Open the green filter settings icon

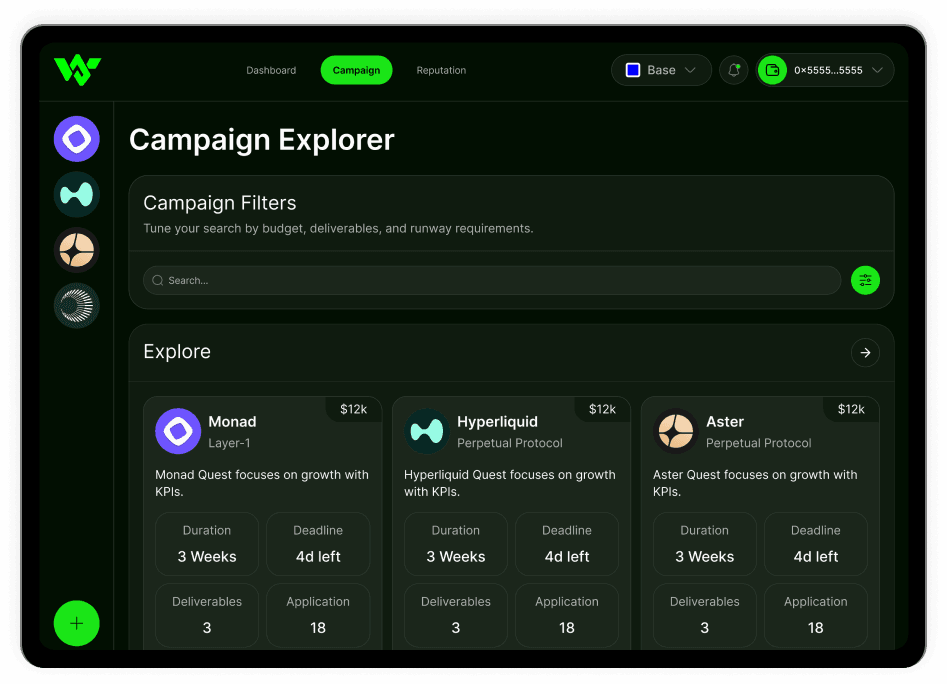point(865,281)
